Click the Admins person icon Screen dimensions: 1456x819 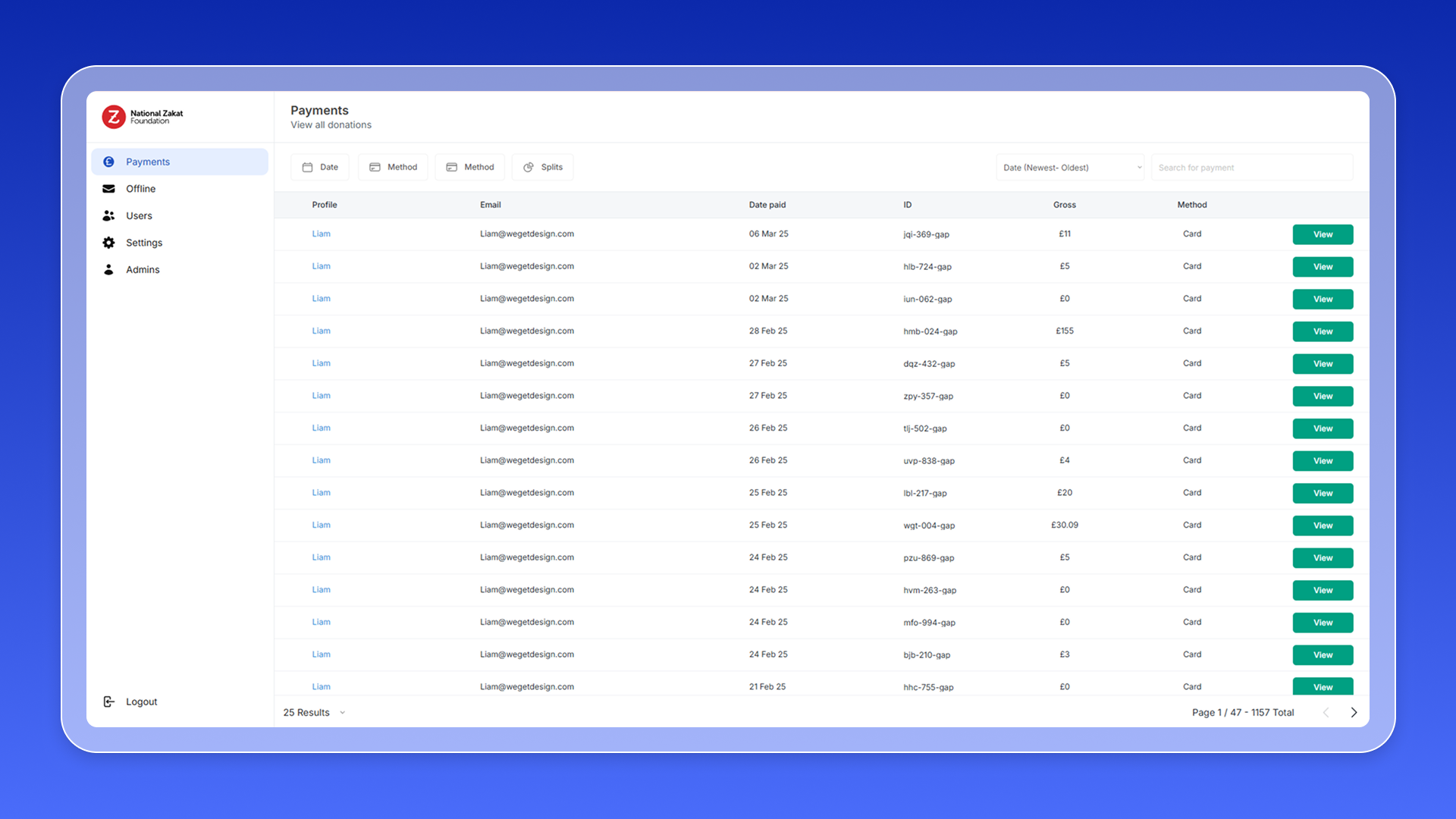coord(108,269)
